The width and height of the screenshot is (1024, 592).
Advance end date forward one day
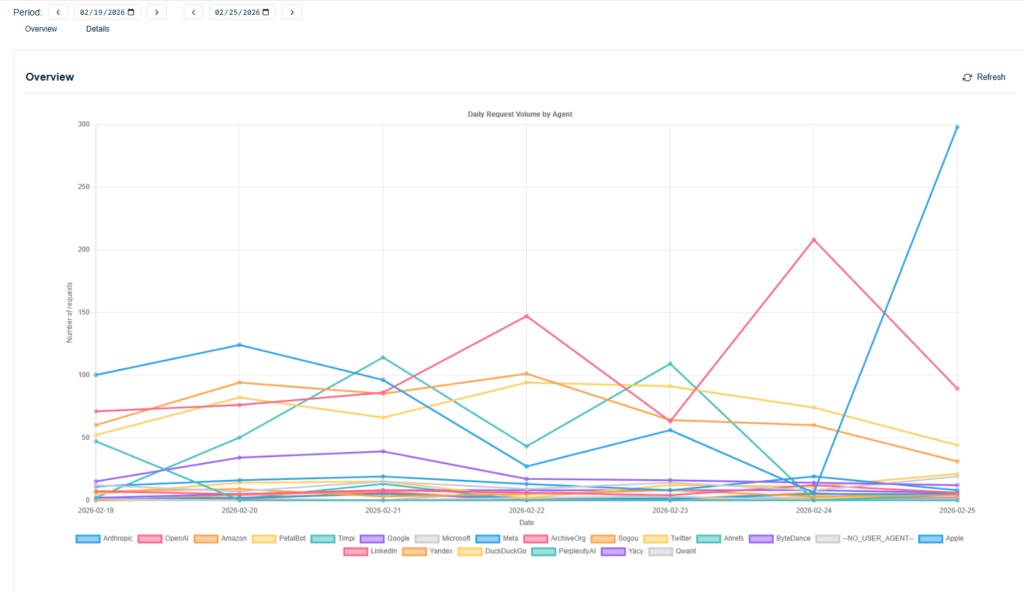pos(291,12)
